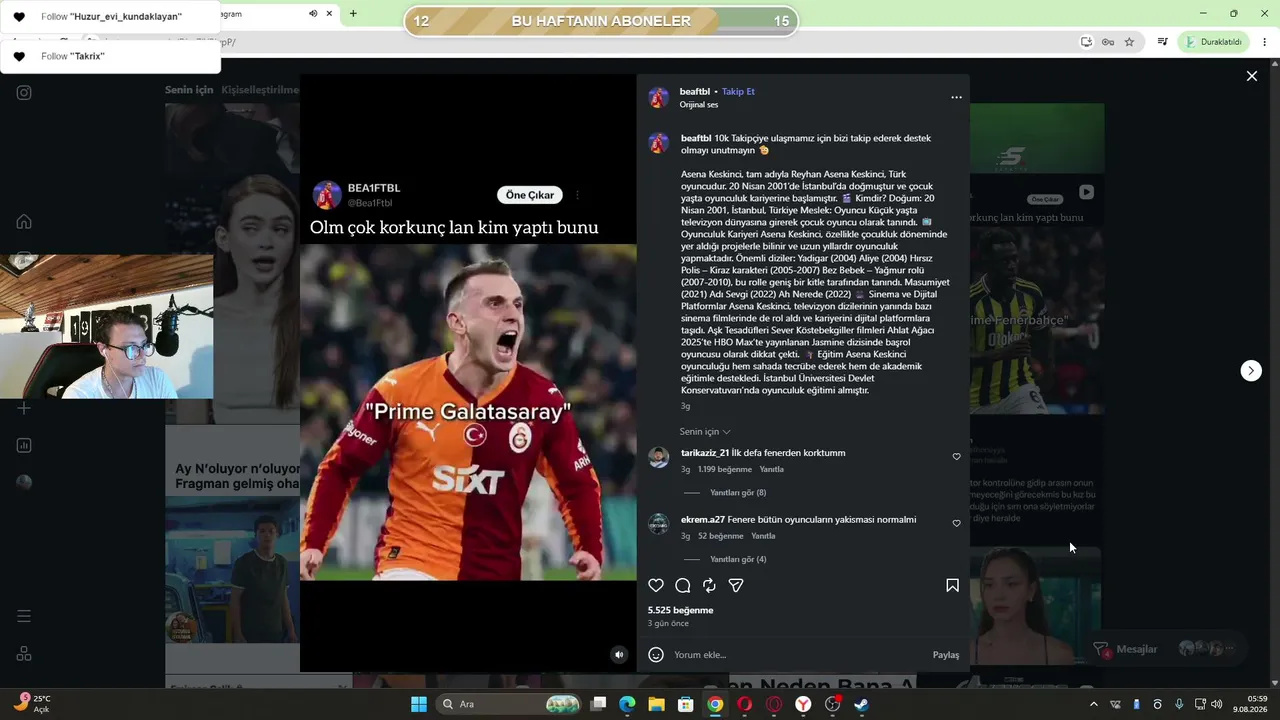The width and height of the screenshot is (1280, 720).
Task: Focus the Yorum ekle comment field
Action: point(798,655)
